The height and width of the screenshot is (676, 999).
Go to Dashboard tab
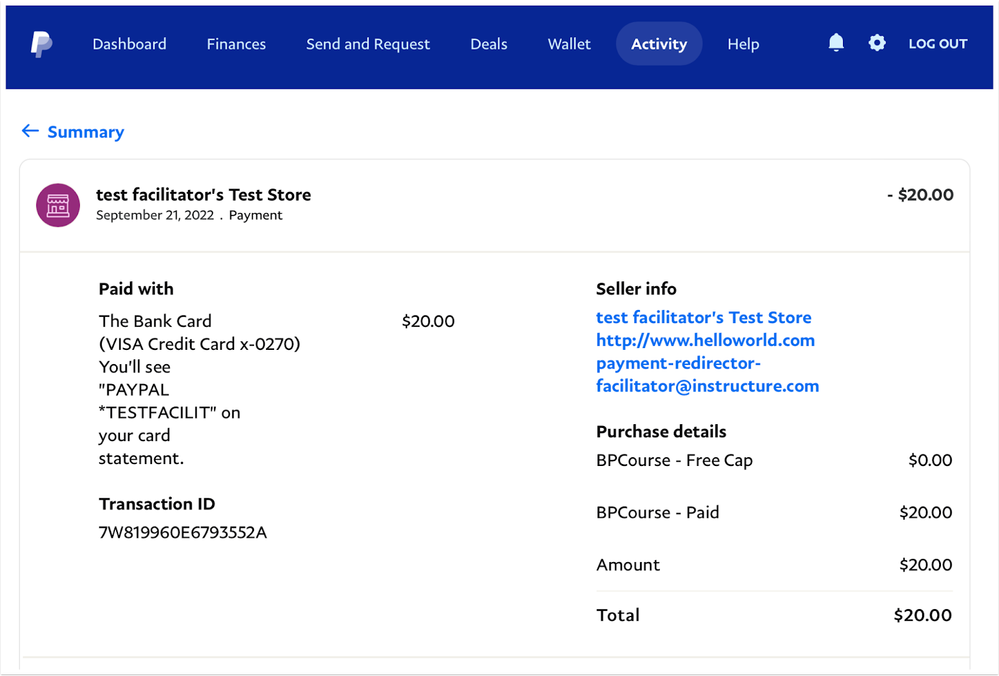point(129,44)
